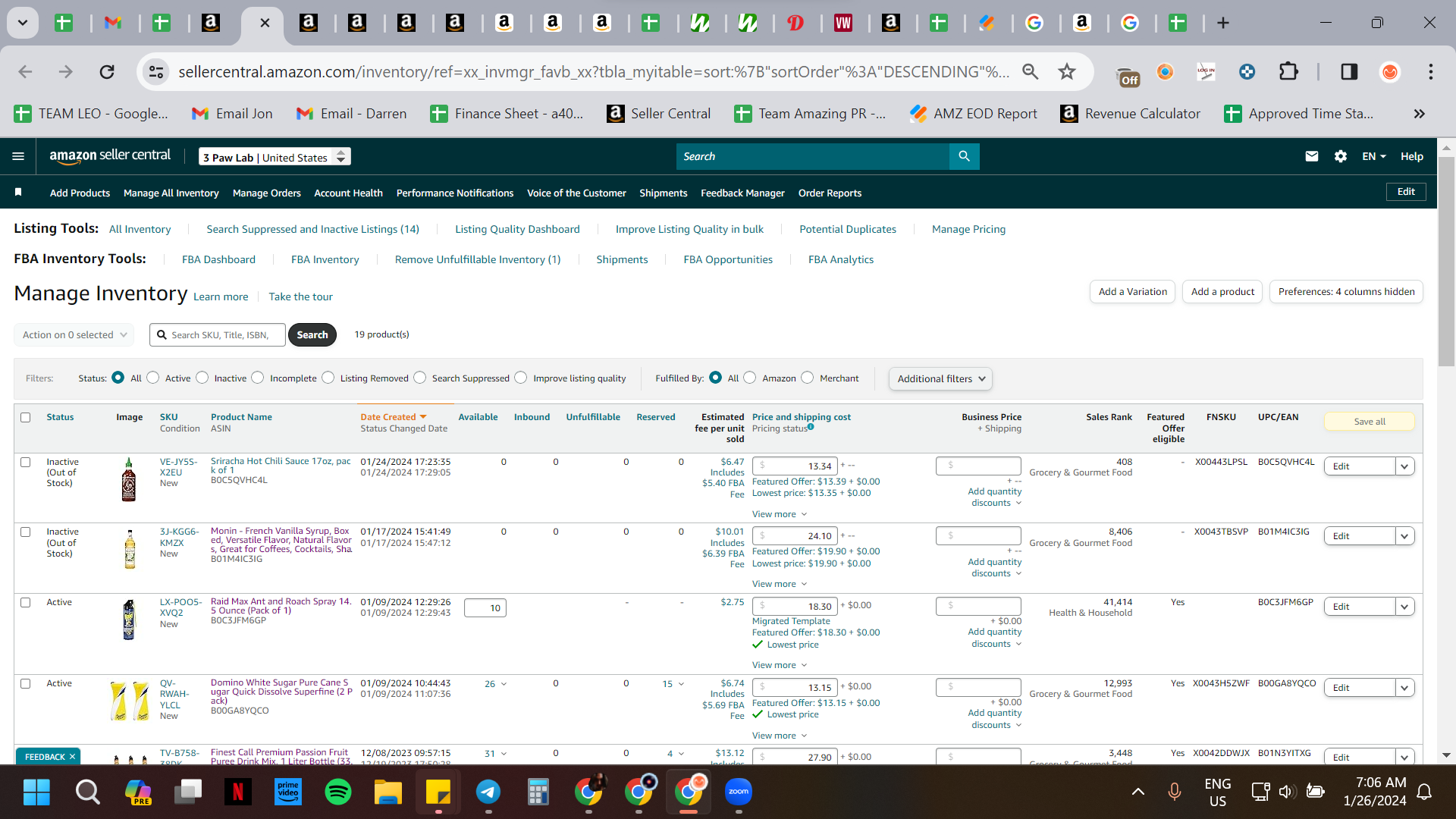This screenshot has width=1456, height=819.
Task: Open Netflix from the taskbar
Action: click(x=238, y=792)
